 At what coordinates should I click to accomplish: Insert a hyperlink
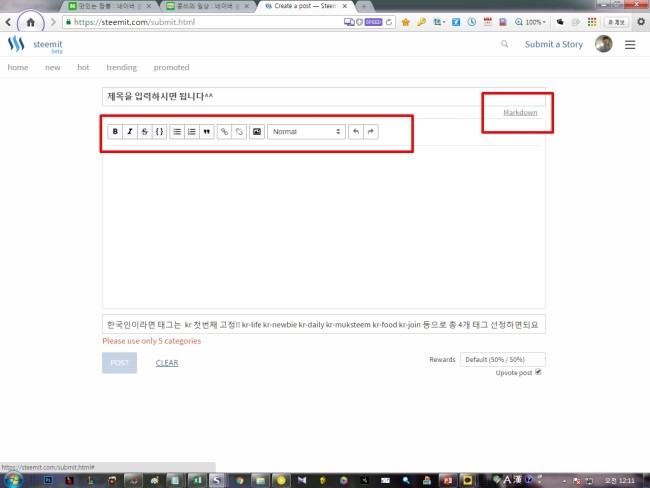pyautogui.click(x=224, y=131)
